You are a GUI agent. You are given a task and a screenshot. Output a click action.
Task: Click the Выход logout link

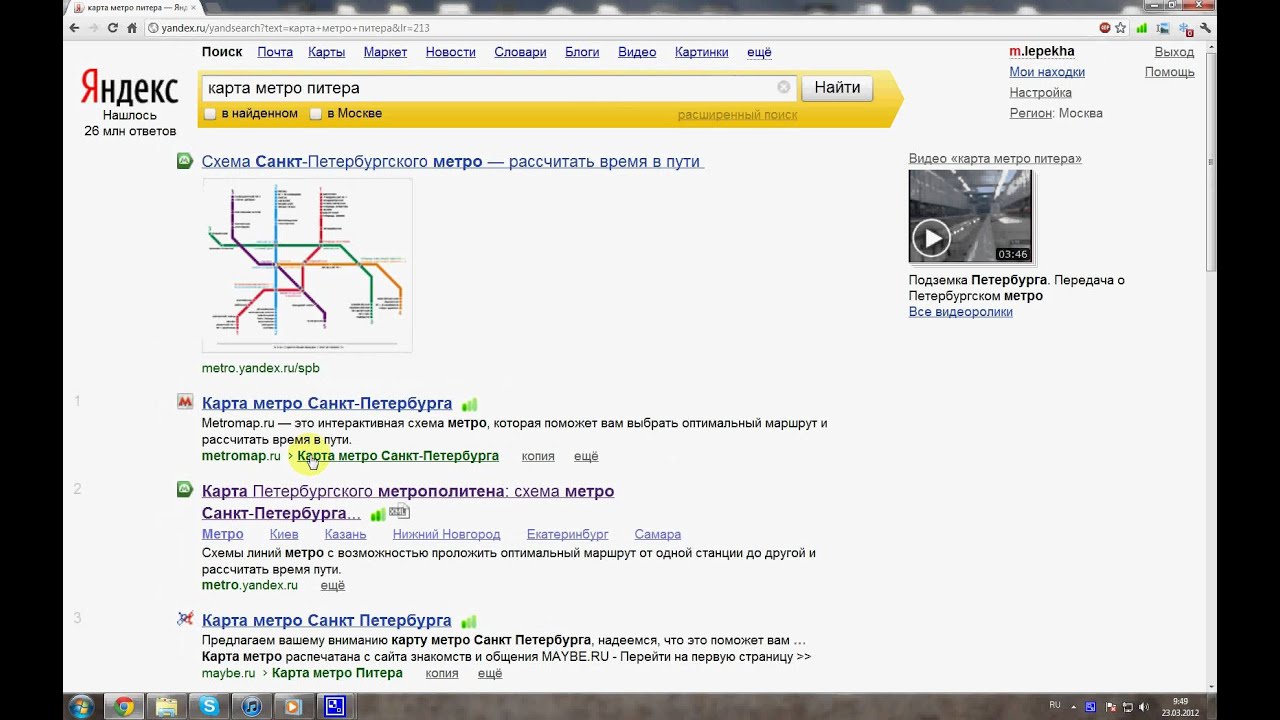pos(1174,52)
